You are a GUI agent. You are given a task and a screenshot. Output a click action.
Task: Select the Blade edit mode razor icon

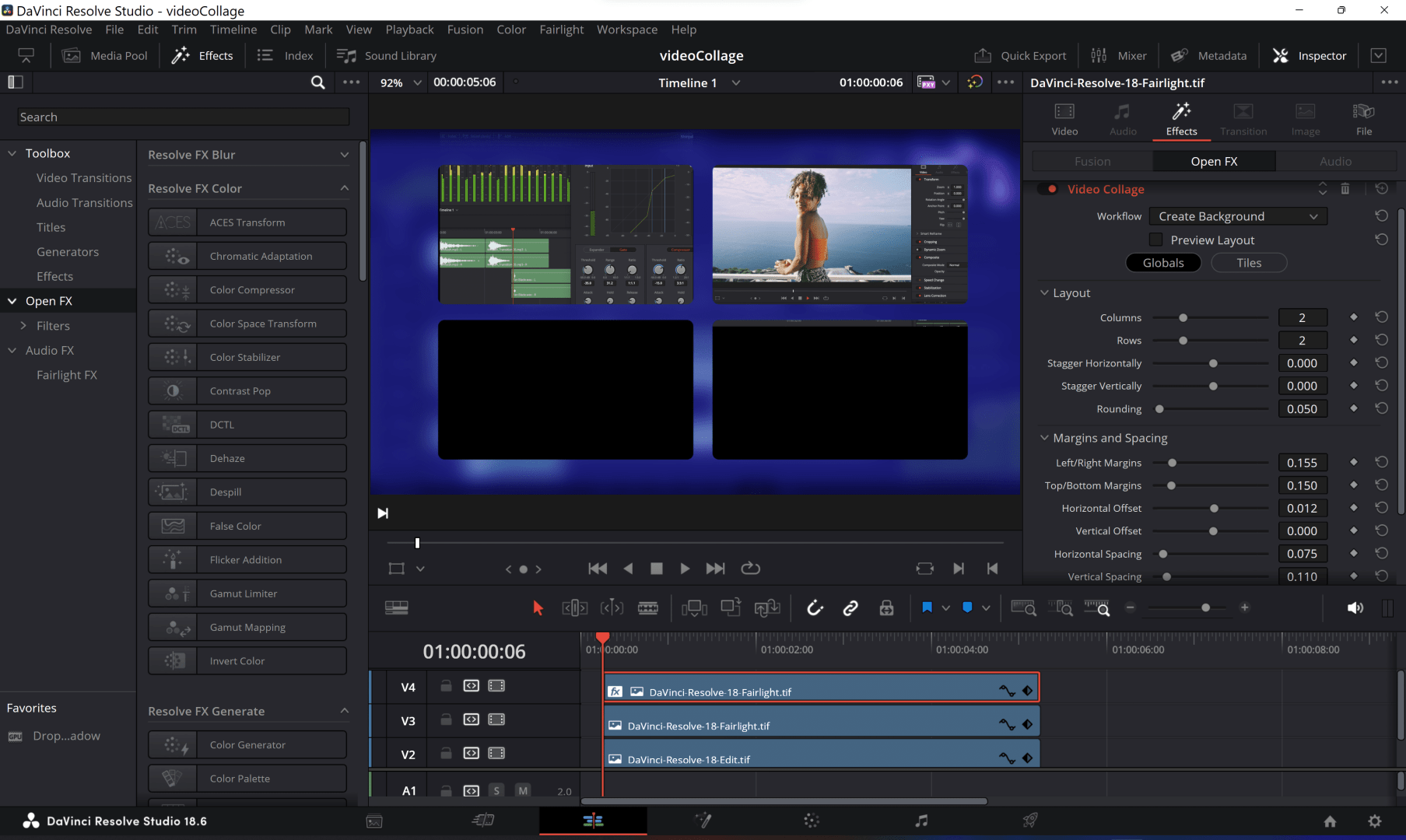point(649,607)
